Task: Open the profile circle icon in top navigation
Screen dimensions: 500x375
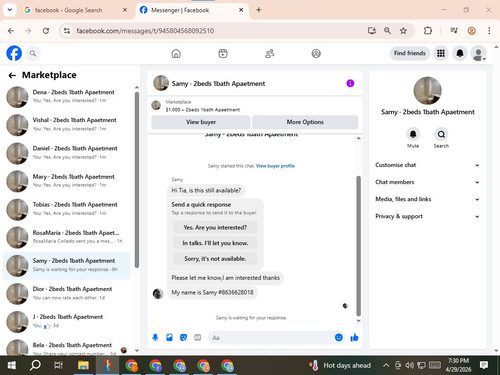Action: [x=316, y=53]
